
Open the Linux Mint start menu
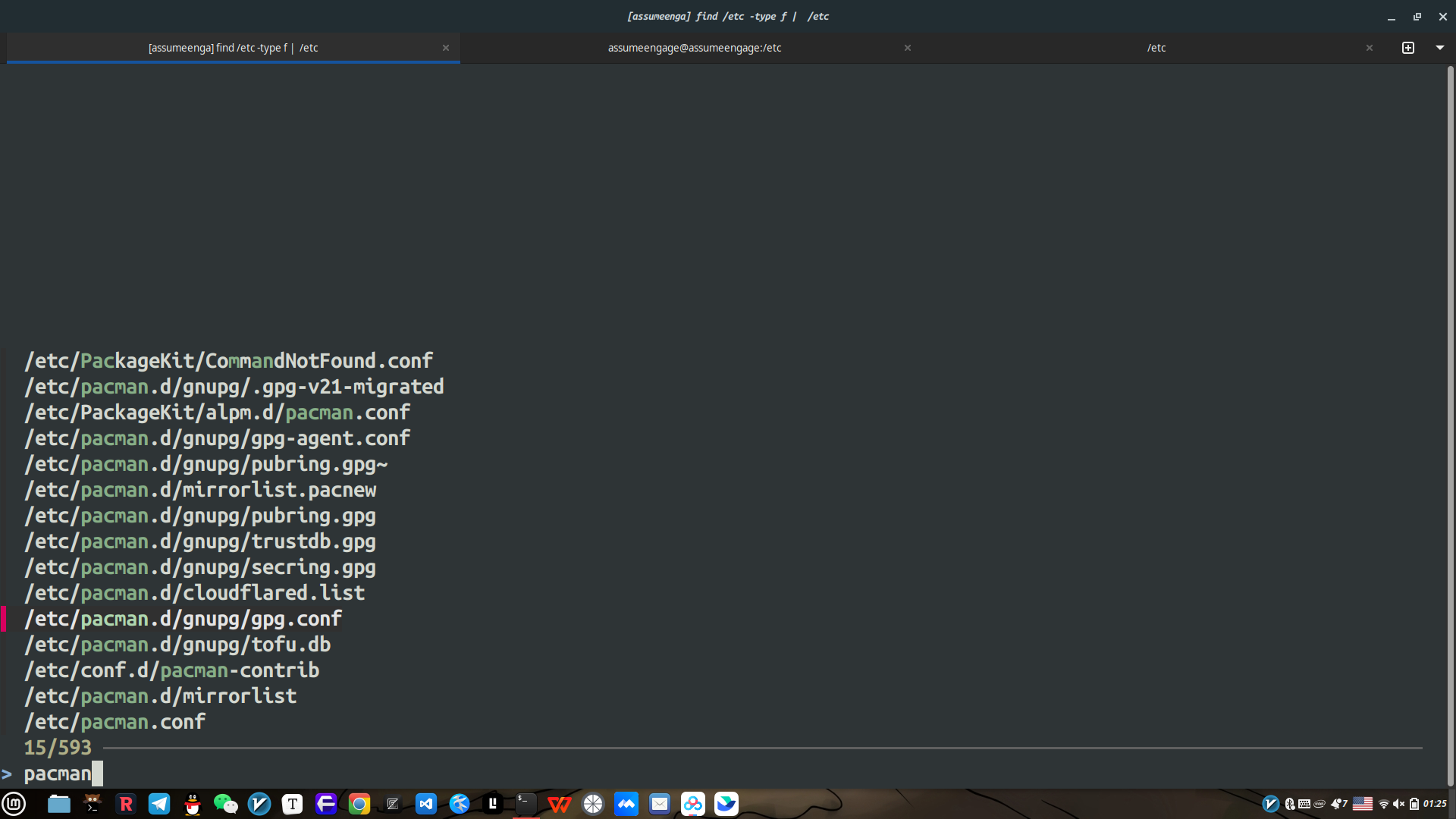[x=14, y=804]
